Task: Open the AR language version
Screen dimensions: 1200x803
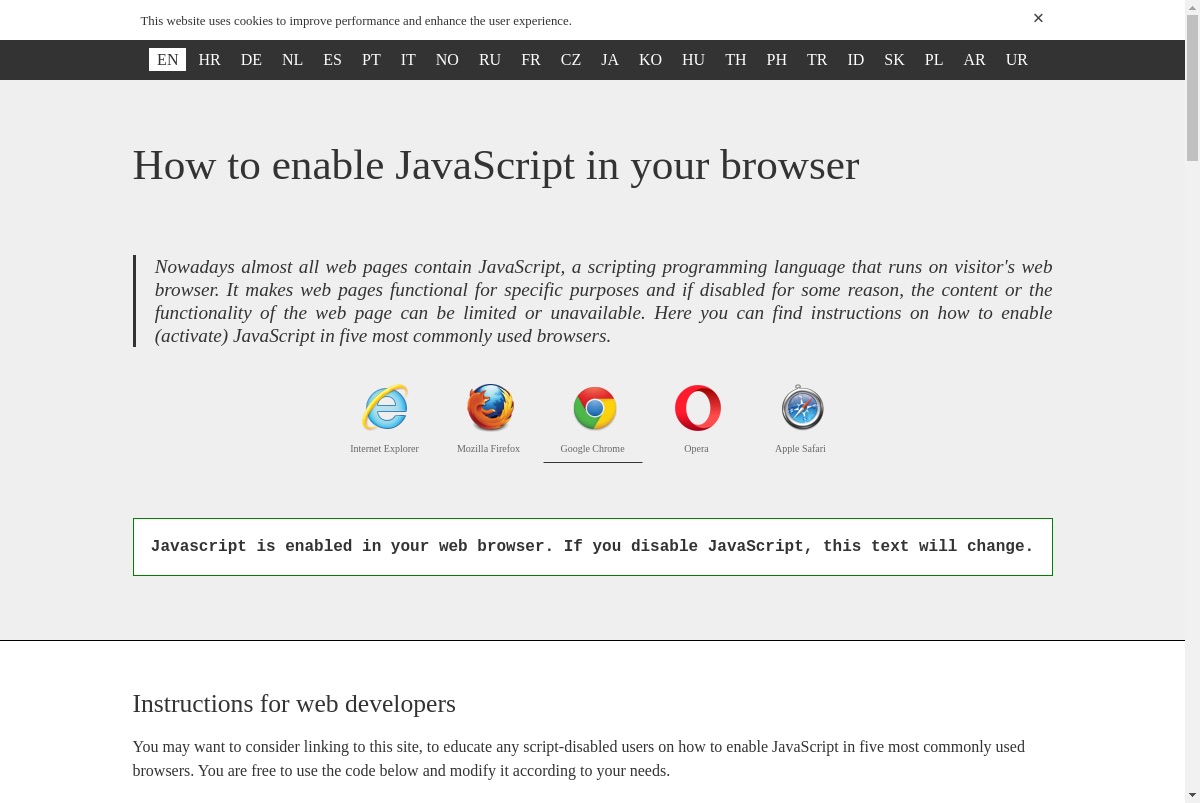Action: tap(974, 60)
